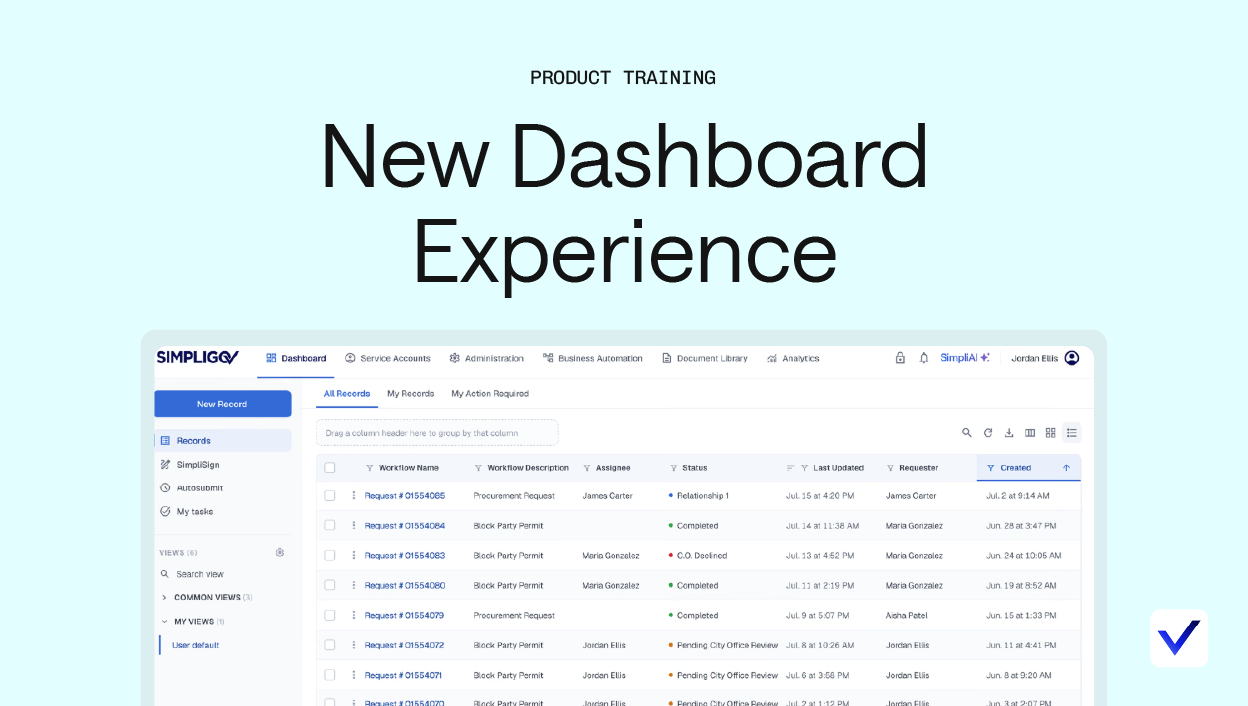Click the column chooser icon
The image size is (1248, 706).
click(1030, 433)
